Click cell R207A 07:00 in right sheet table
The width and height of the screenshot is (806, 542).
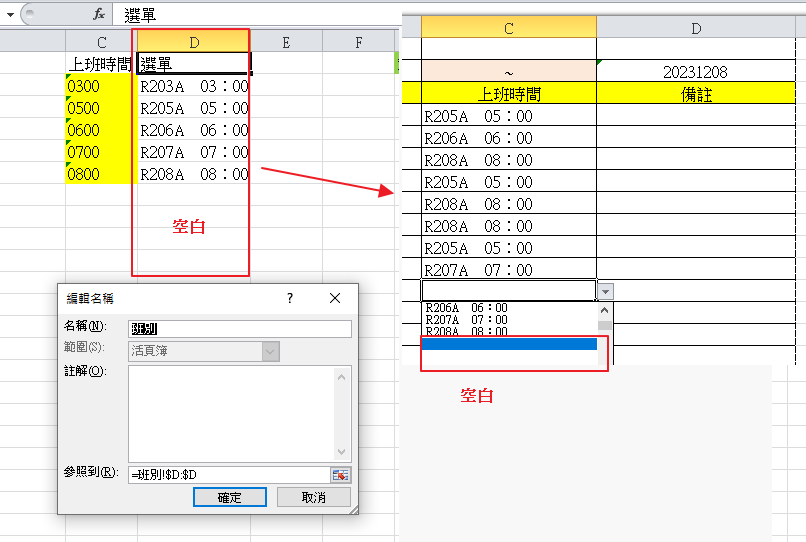[x=509, y=269]
